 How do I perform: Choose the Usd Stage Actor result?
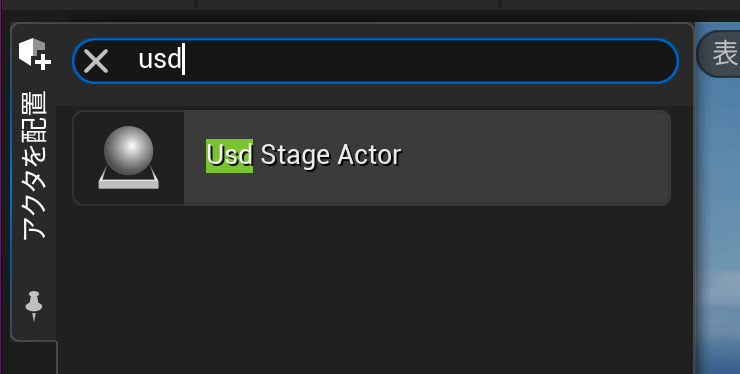371,158
